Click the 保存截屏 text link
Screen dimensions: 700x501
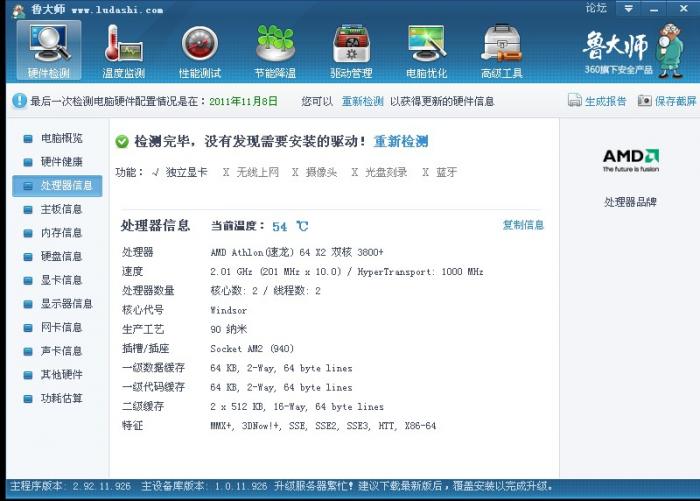pos(675,101)
